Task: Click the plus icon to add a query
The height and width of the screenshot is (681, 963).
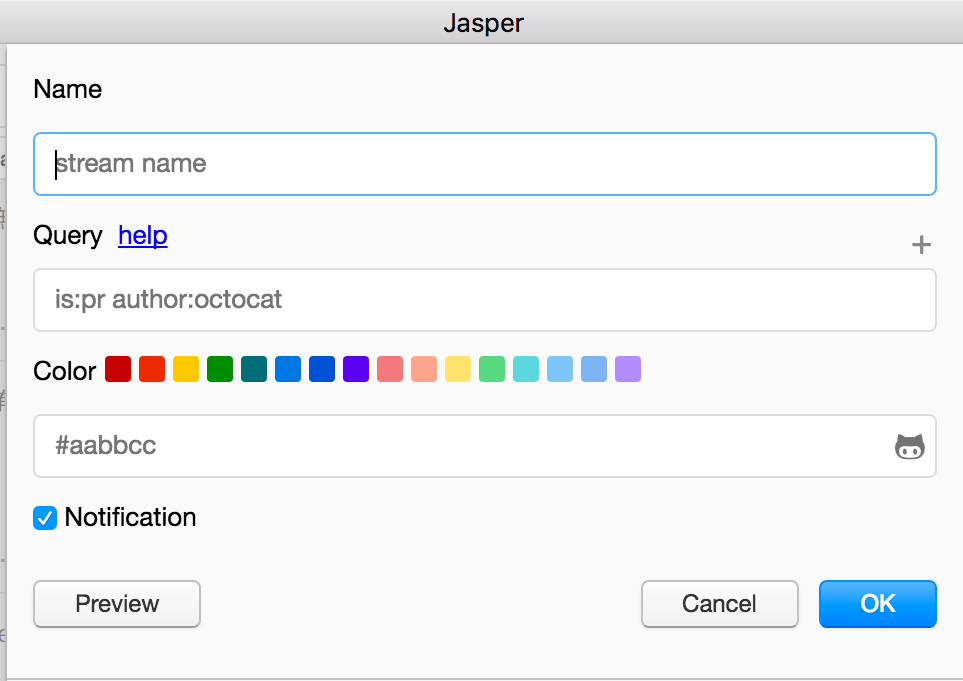Action: (x=920, y=243)
